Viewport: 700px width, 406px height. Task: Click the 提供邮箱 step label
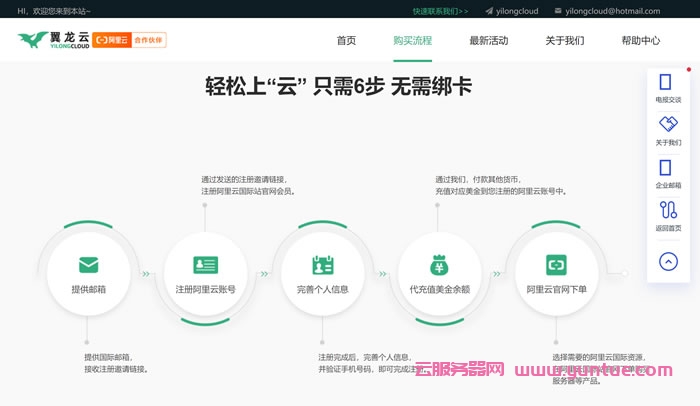pyautogui.click(x=88, y=289)
